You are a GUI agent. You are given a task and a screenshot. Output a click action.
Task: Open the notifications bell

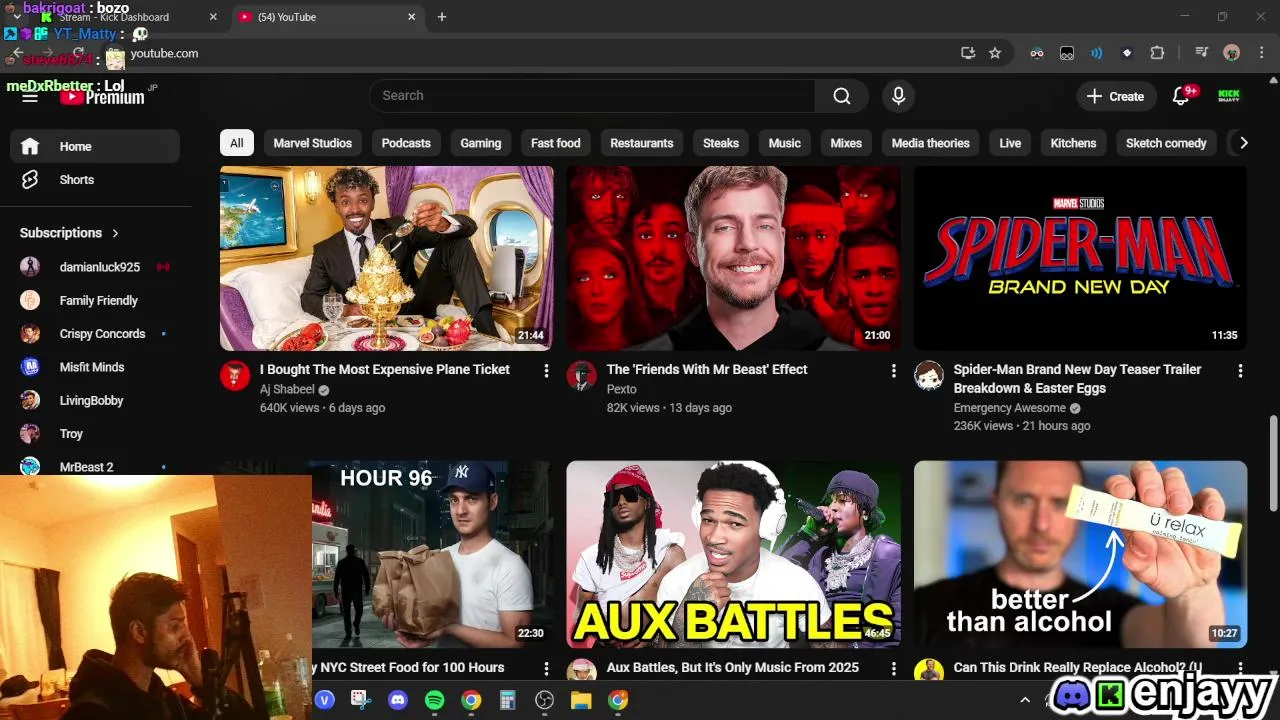pos(1181,96)
